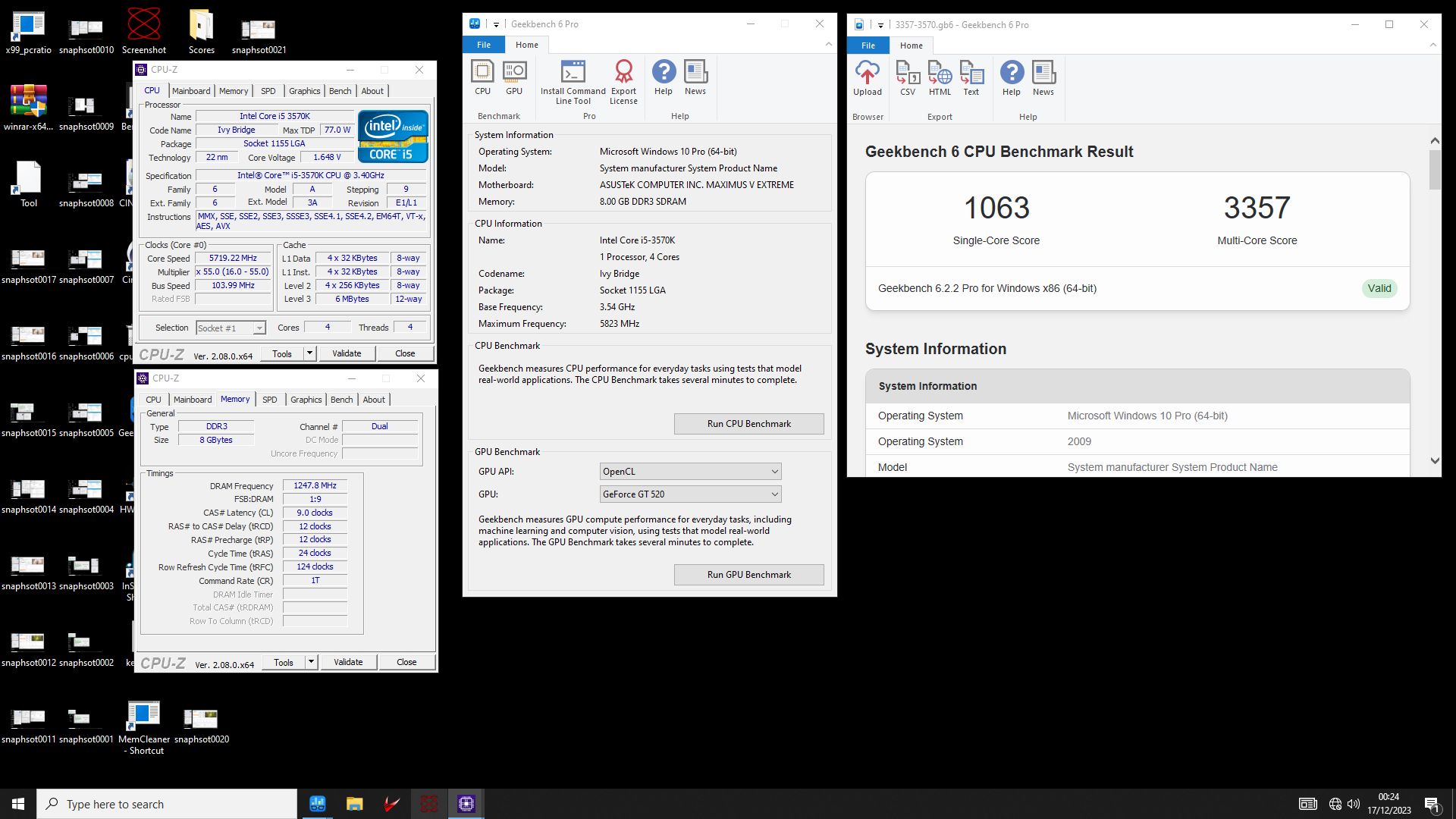Switch to SPD tab in upper CPU-Z

pyautogui.click(x=268, y=91)
